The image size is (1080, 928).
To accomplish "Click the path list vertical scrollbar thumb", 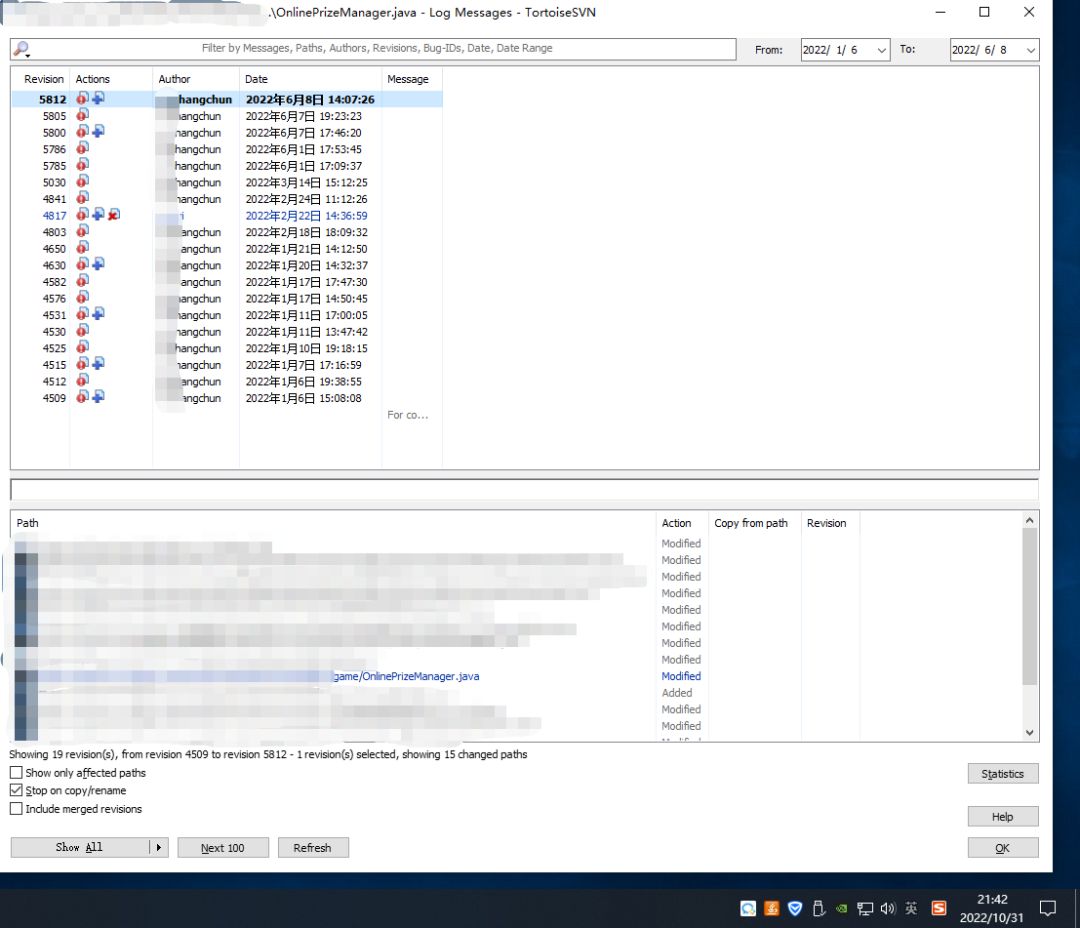I will [x=1030, y=606].
